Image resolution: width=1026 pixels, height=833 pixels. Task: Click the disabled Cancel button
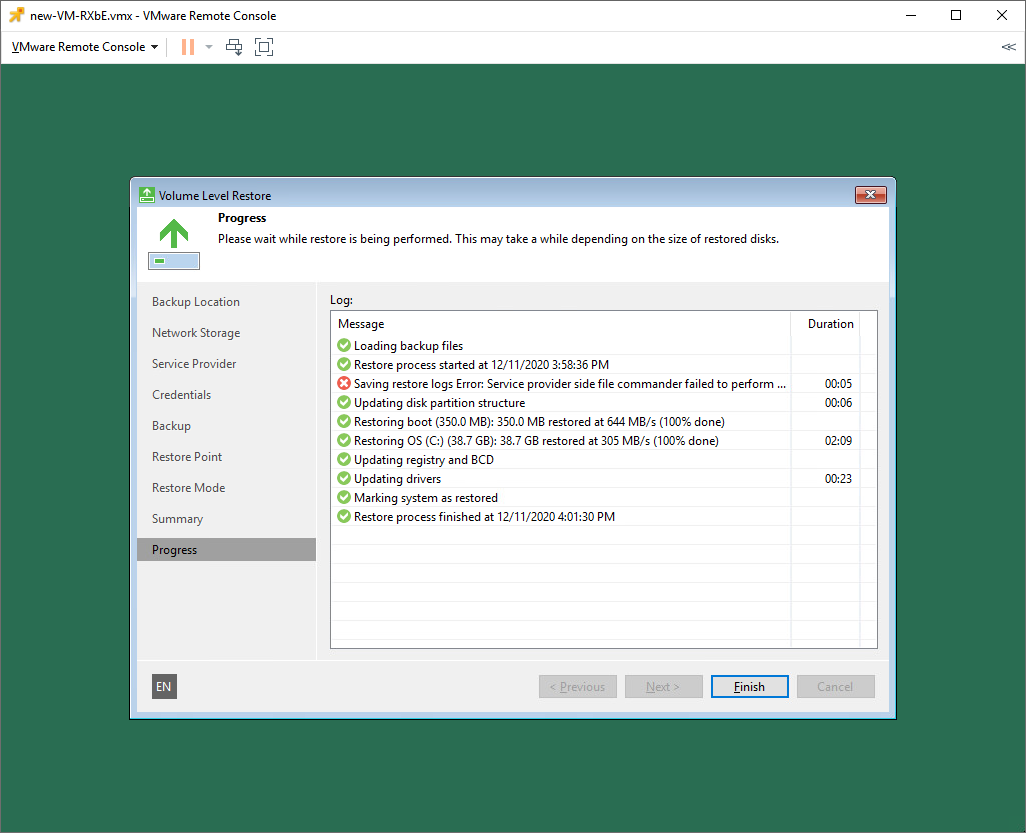(835, 686)
